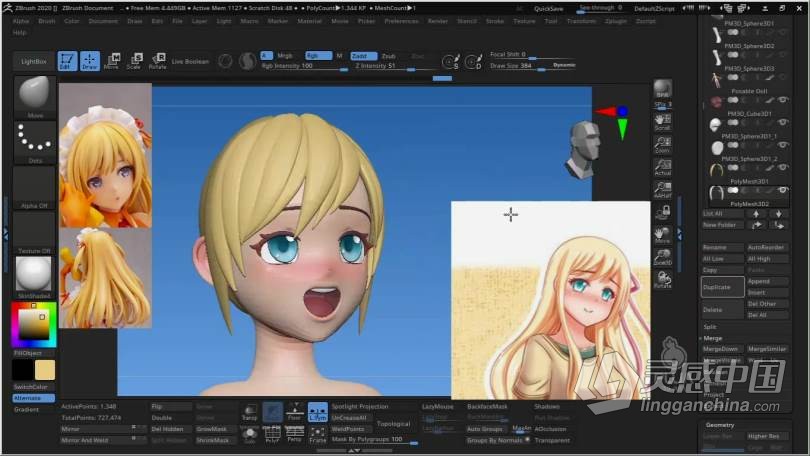Toggle Dynamic draw size button
The image size is (810, 456).
pos(564,65)
